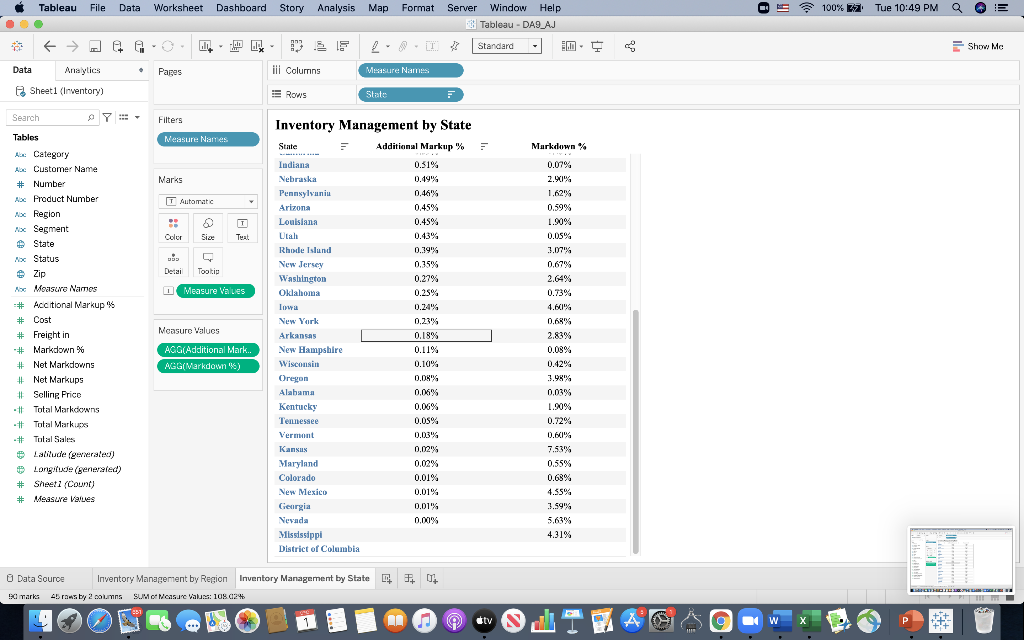Swap rows and columns in the toolbar

[297, 46]
